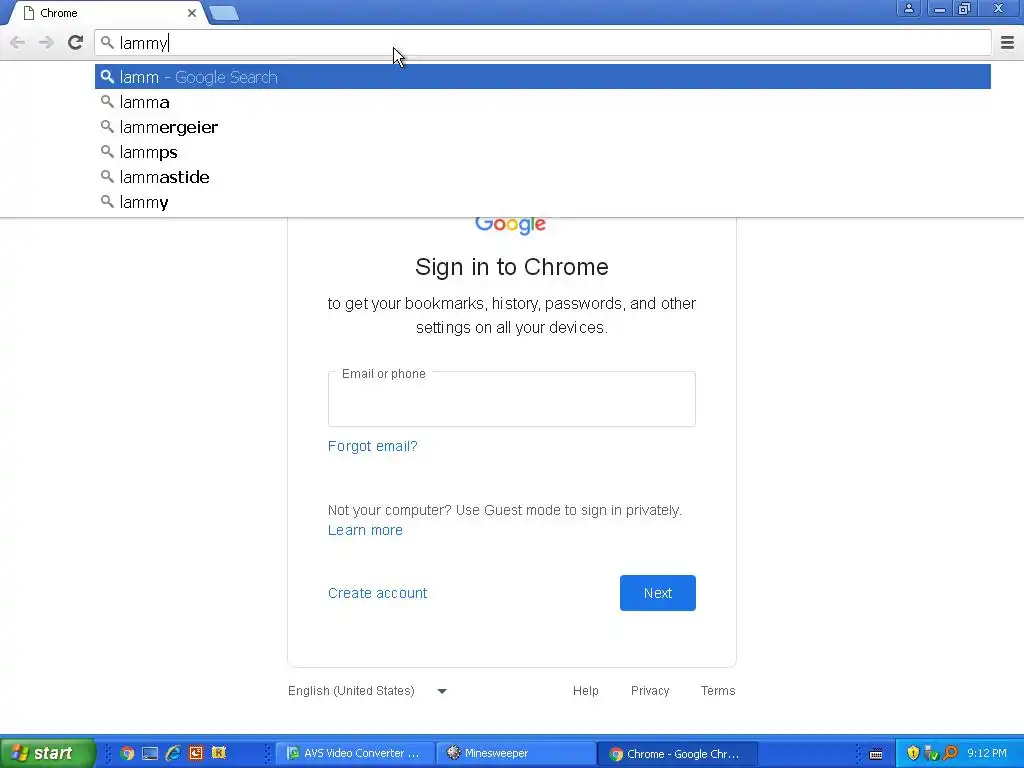Switch to AVS Video Converter taskbar window
This screenshot has width=1024, height=768.
point(355,753)
